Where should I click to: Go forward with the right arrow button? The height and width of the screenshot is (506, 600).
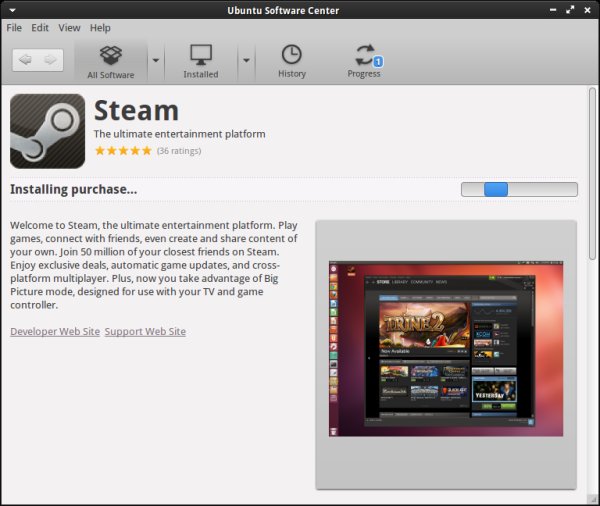51,60
